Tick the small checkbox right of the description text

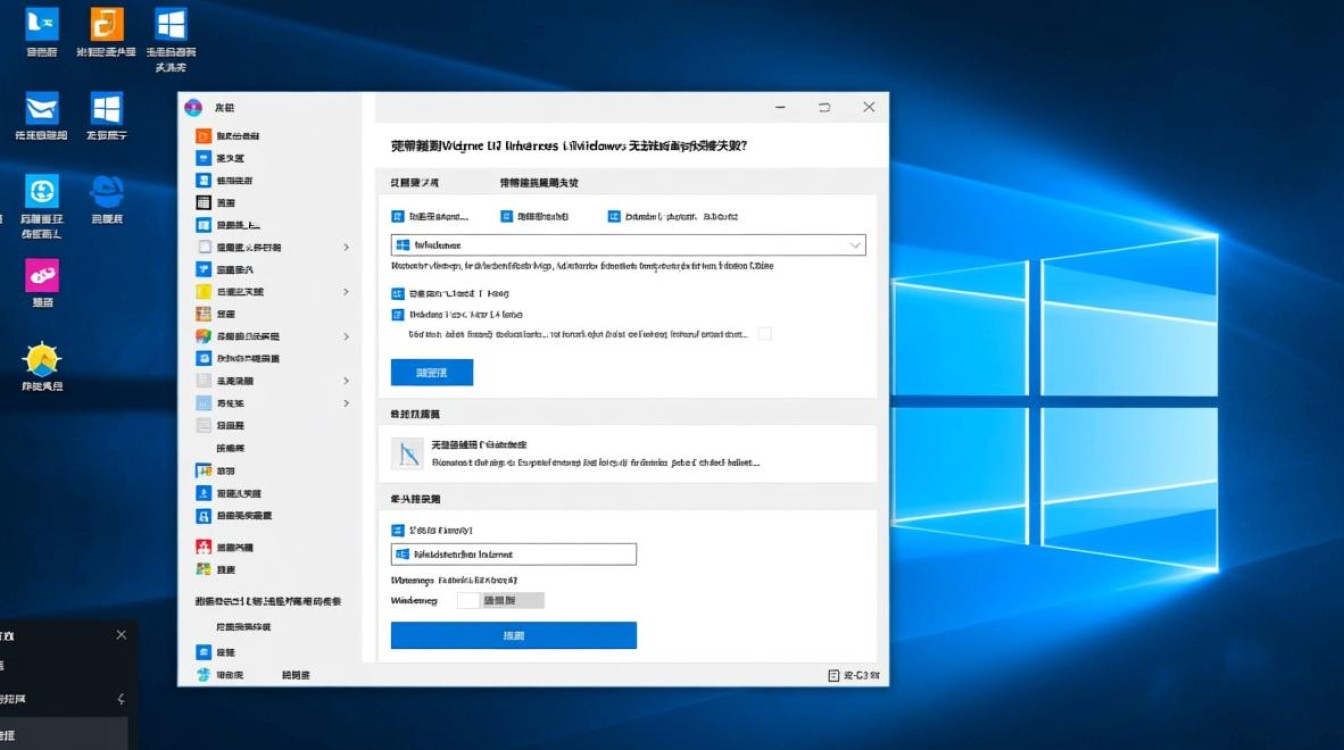pyautogui.click(x=765, y=334)
